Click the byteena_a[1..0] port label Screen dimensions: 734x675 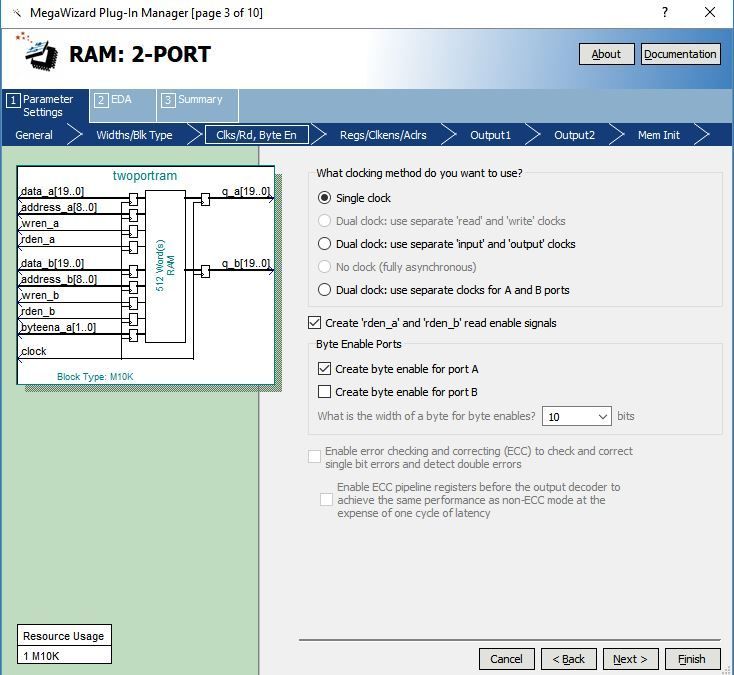59,327
